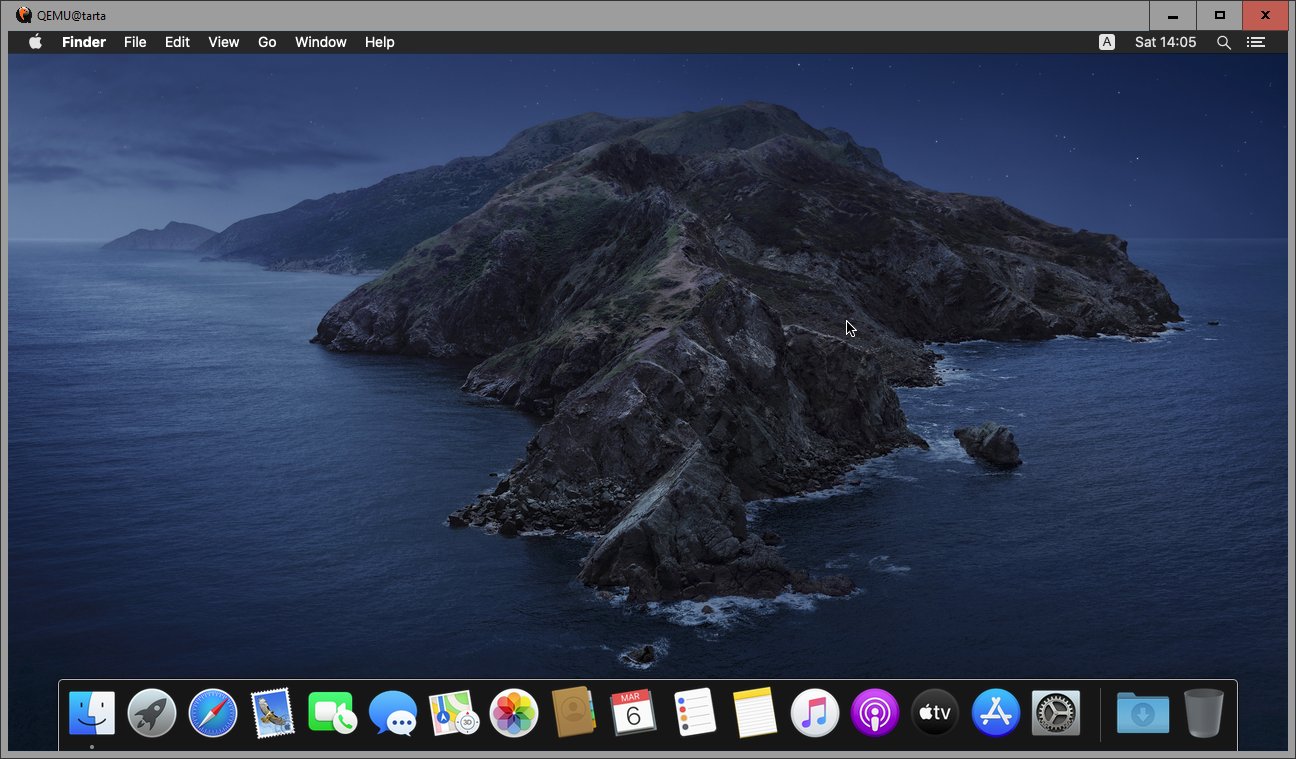Launch Maps from the Dock
This screenshot has height=759, width=1296.
(x=453, y=714)
